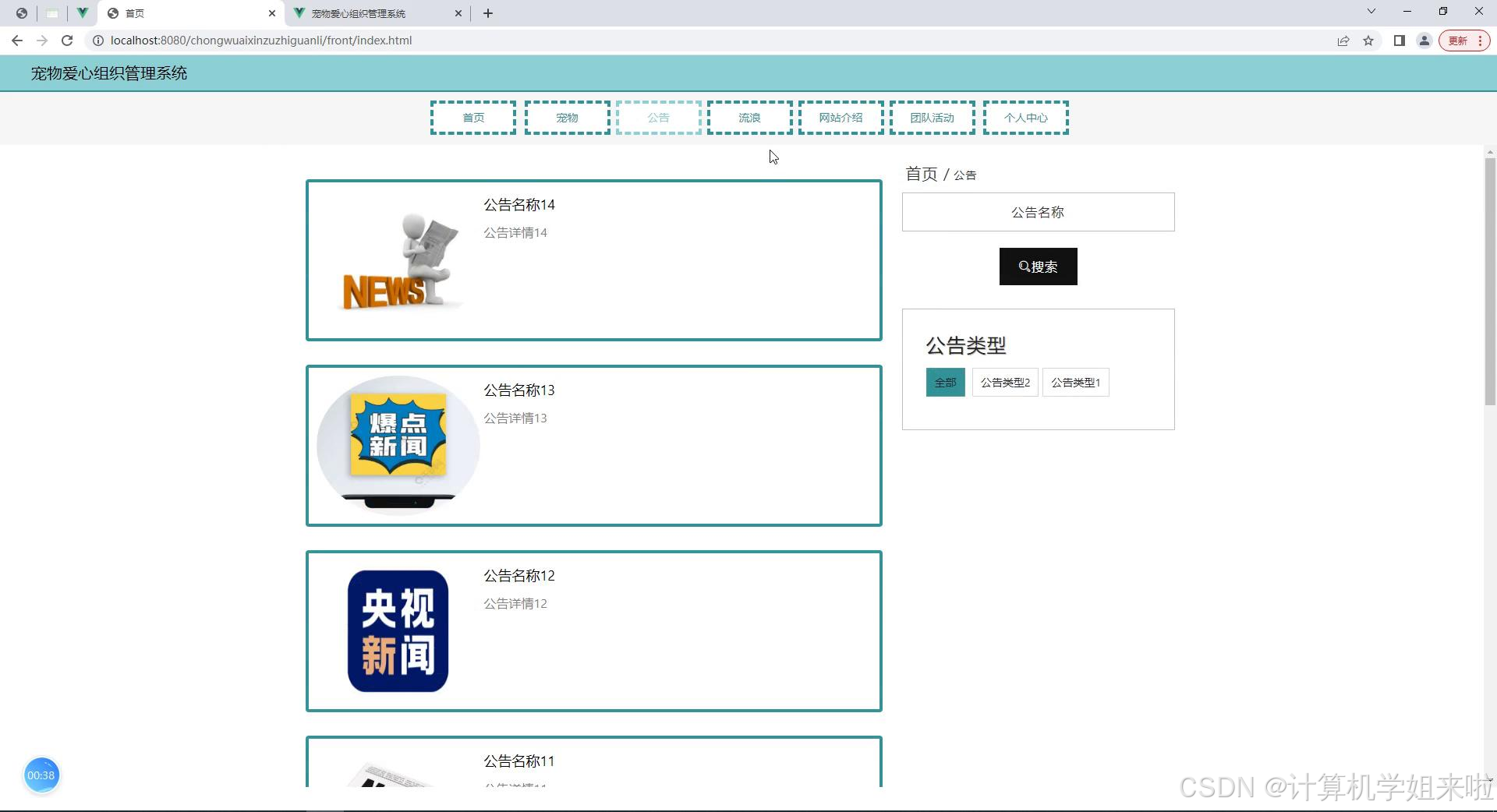Open the browser side panel
The width and height of the screenshot is (1497, 812).
click(x=1400, y=41)
